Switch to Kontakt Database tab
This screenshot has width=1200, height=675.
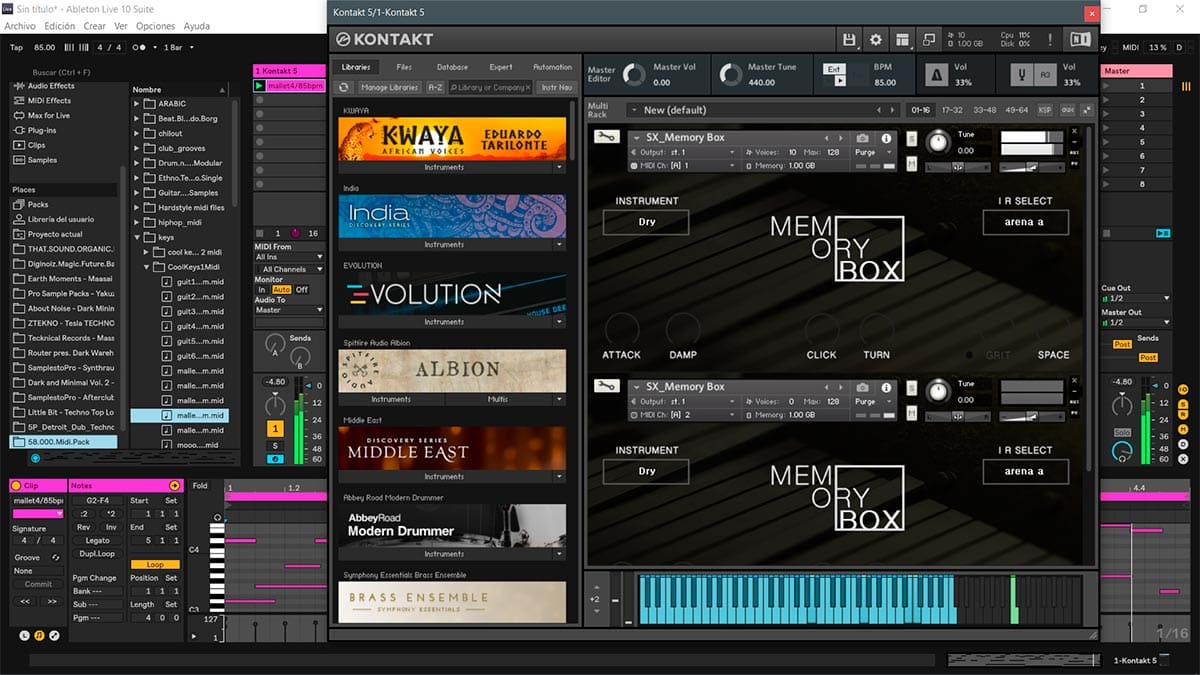click(x=452, y=67)
